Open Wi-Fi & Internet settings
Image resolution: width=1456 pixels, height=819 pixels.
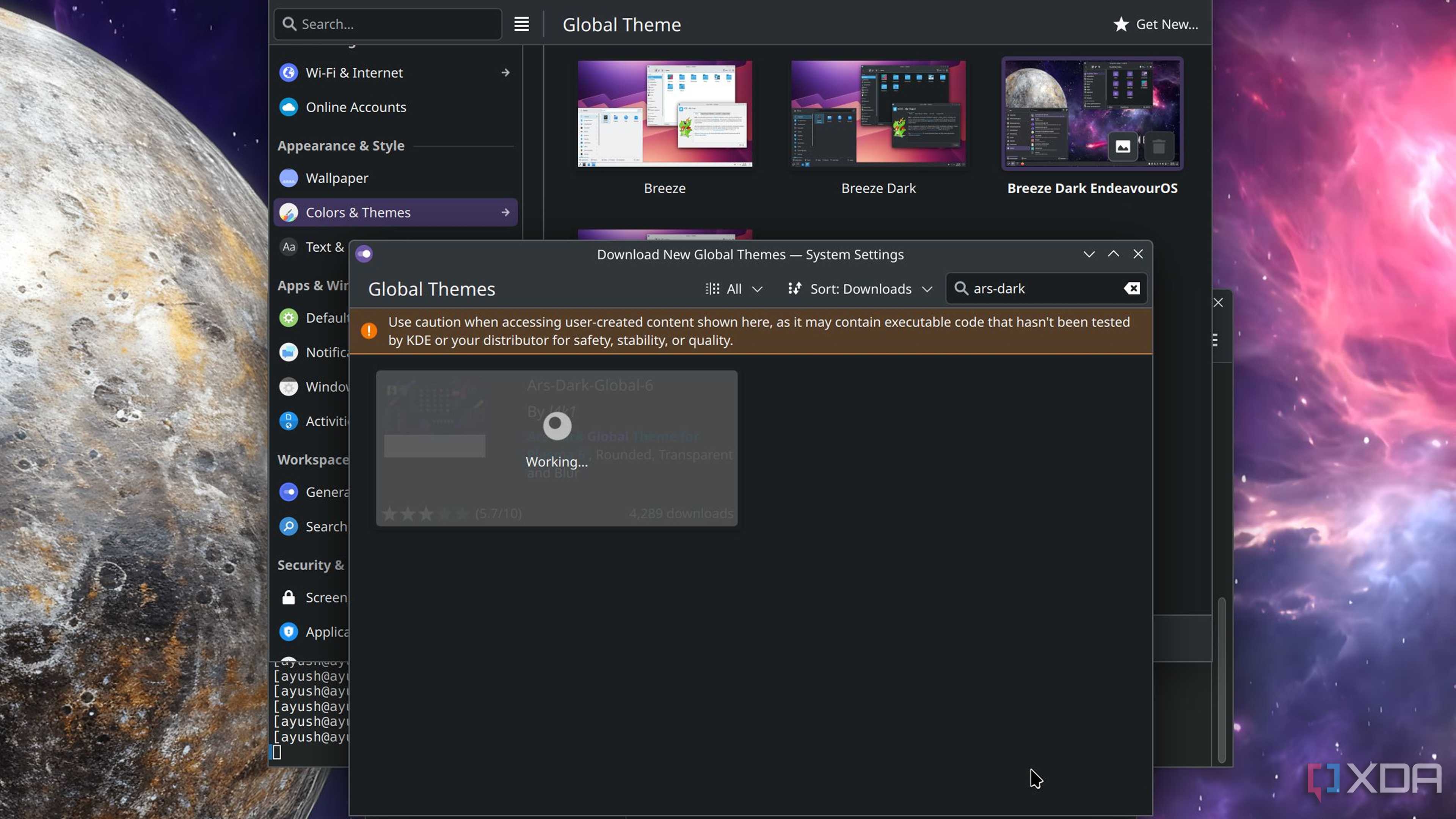pyautogui.click(x=395, y=72)
